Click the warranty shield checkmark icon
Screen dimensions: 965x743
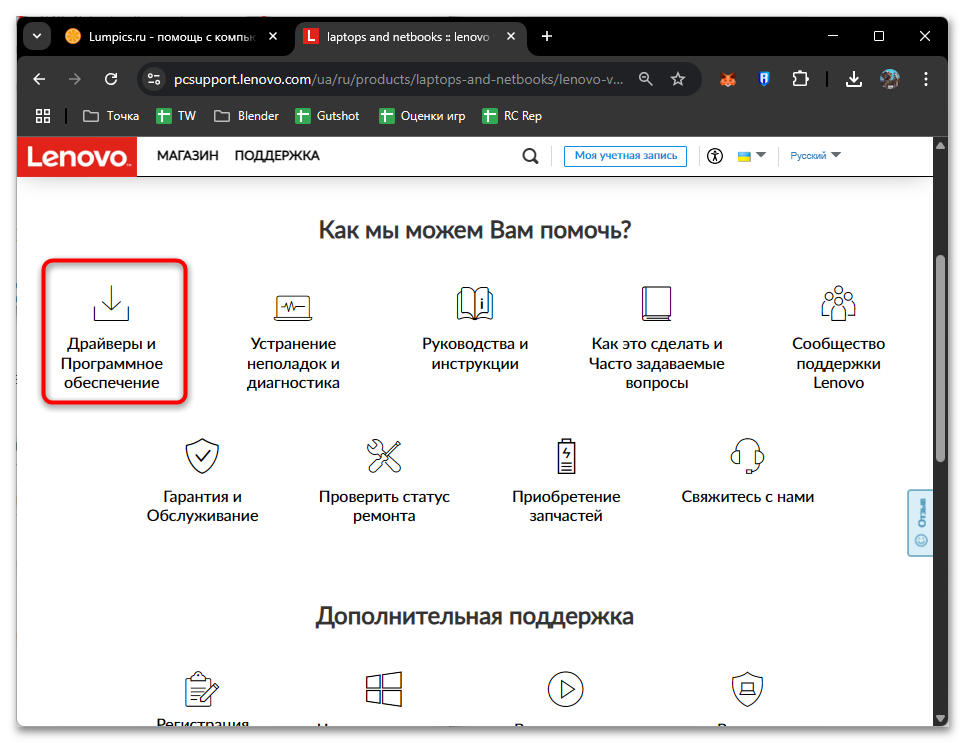pos(202,456)
